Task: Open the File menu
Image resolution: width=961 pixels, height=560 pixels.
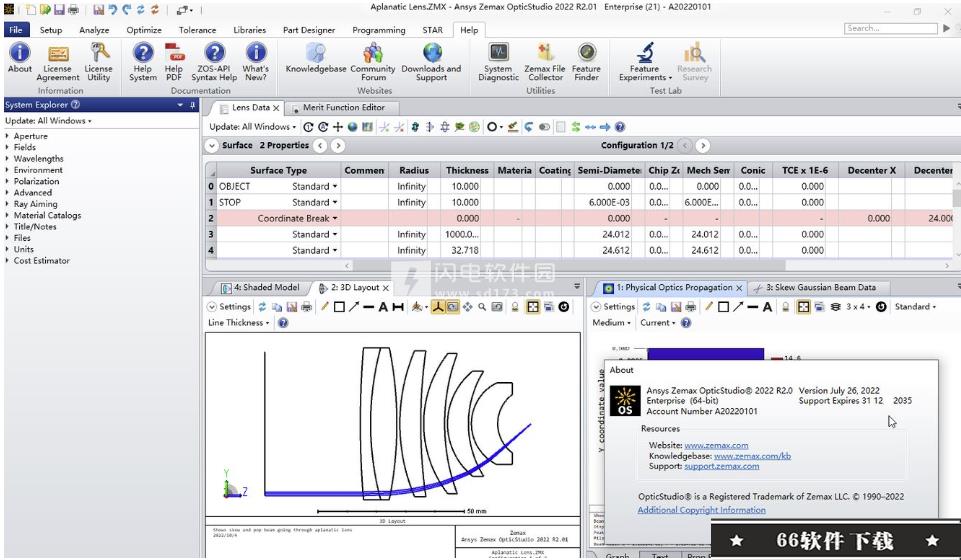Action: pos(15,29)
